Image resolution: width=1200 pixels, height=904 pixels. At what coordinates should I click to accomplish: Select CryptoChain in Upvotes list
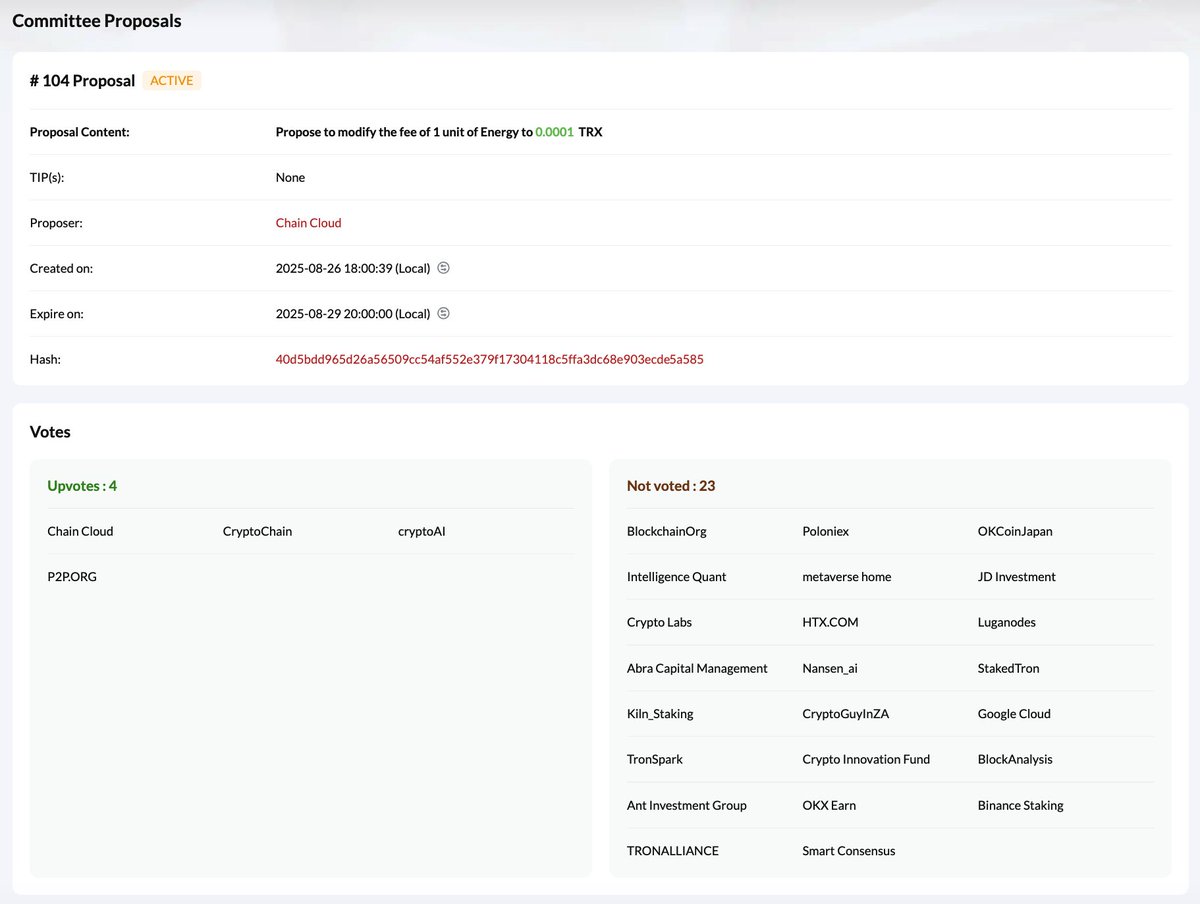pyautogui.click(x=257, y=531)
